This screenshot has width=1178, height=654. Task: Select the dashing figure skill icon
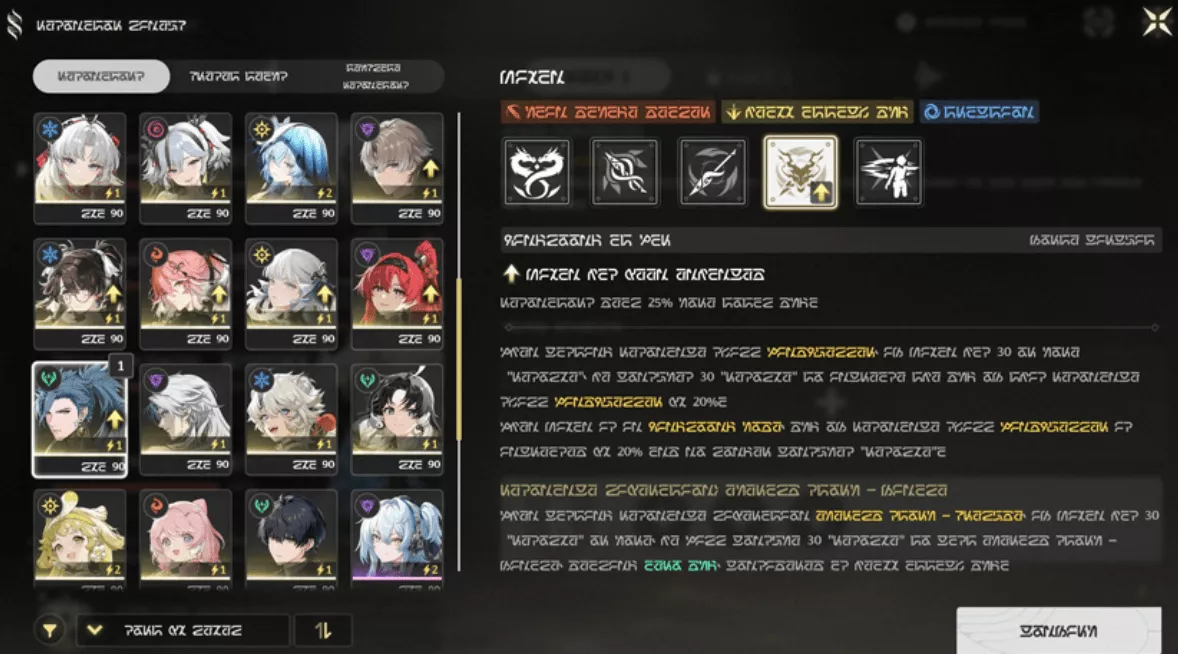[888, 172]
